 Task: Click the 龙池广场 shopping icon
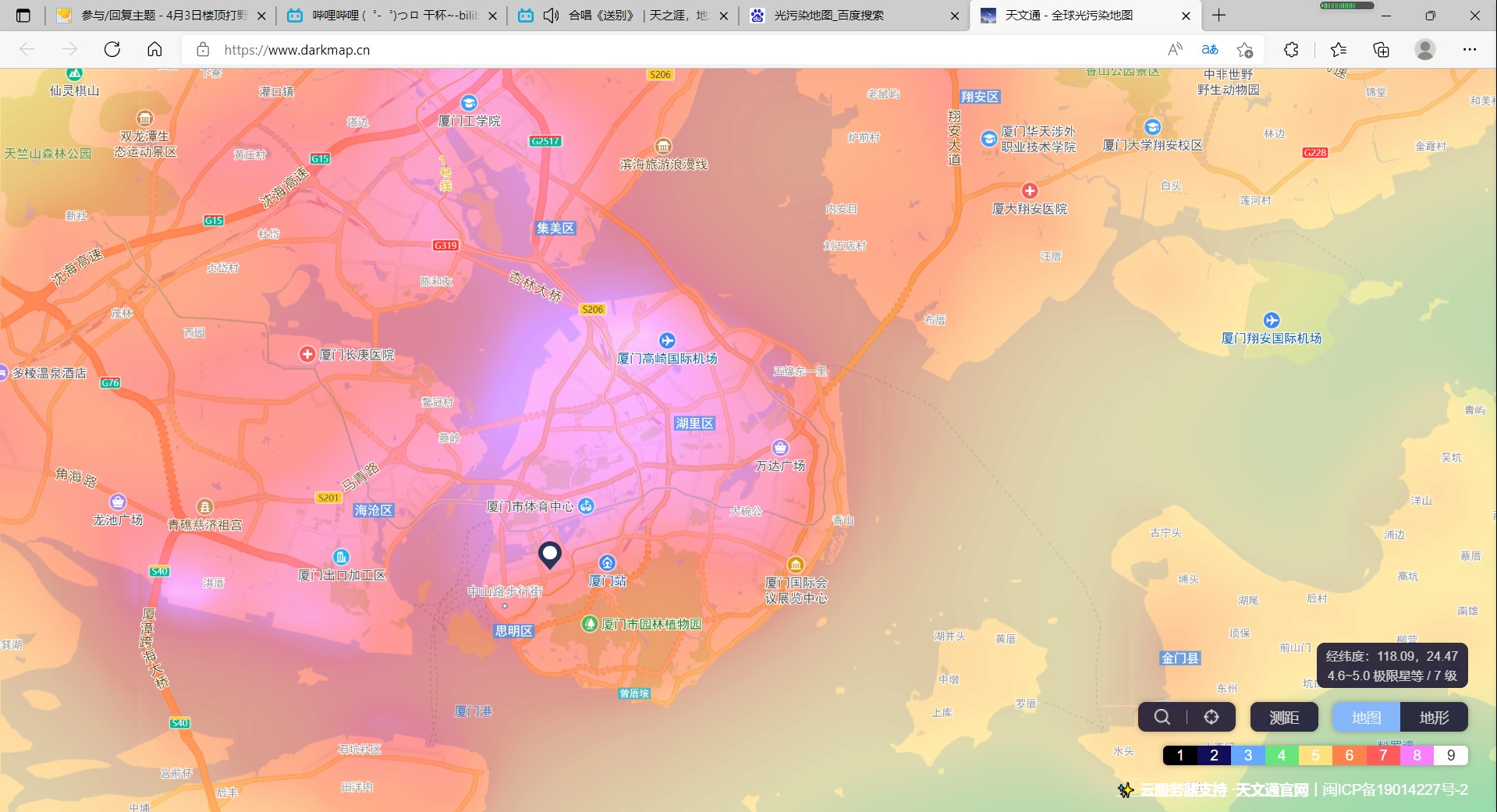coord(118,502)
